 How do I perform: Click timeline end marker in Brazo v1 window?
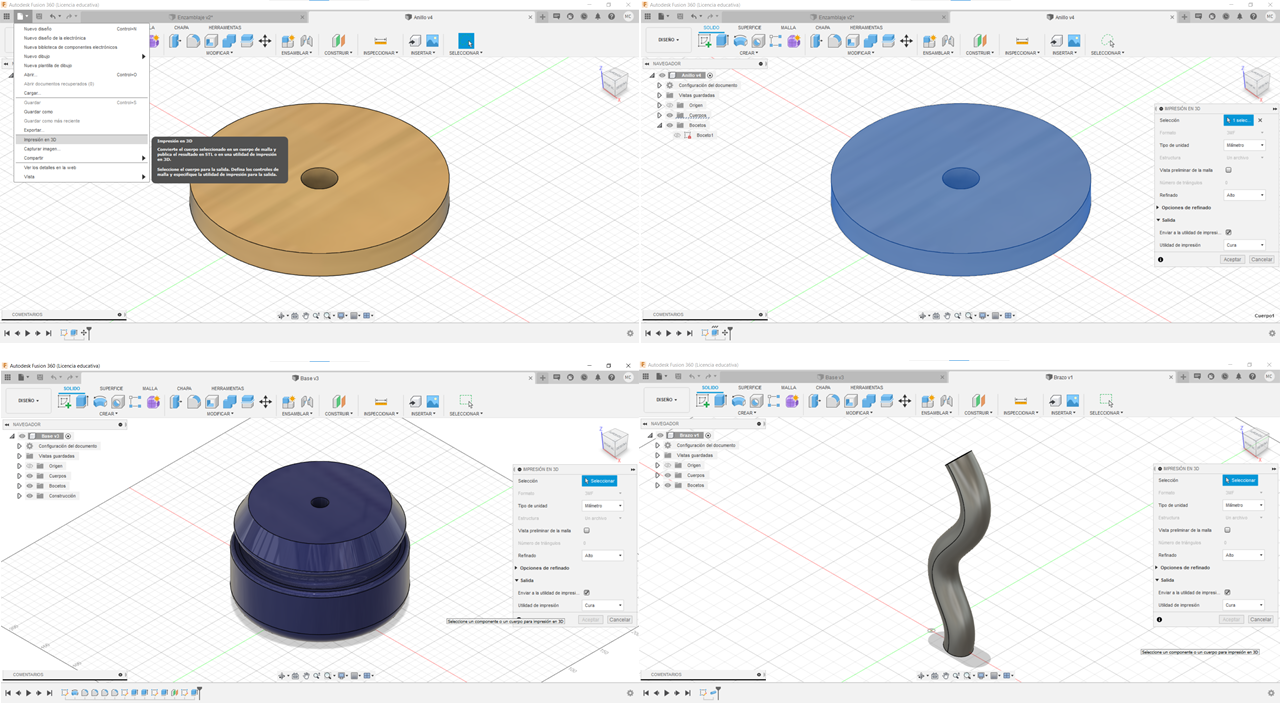coord(717,691)
